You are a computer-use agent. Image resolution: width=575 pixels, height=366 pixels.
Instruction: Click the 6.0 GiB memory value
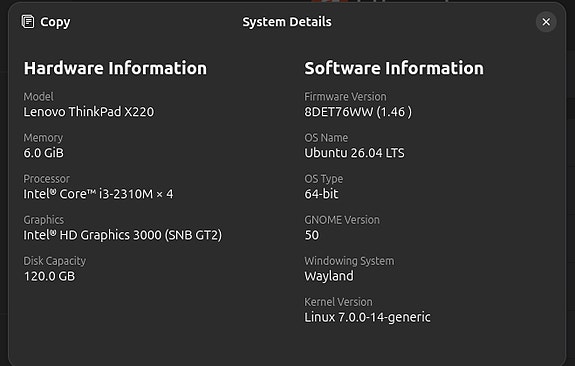(x=44, y=153)
